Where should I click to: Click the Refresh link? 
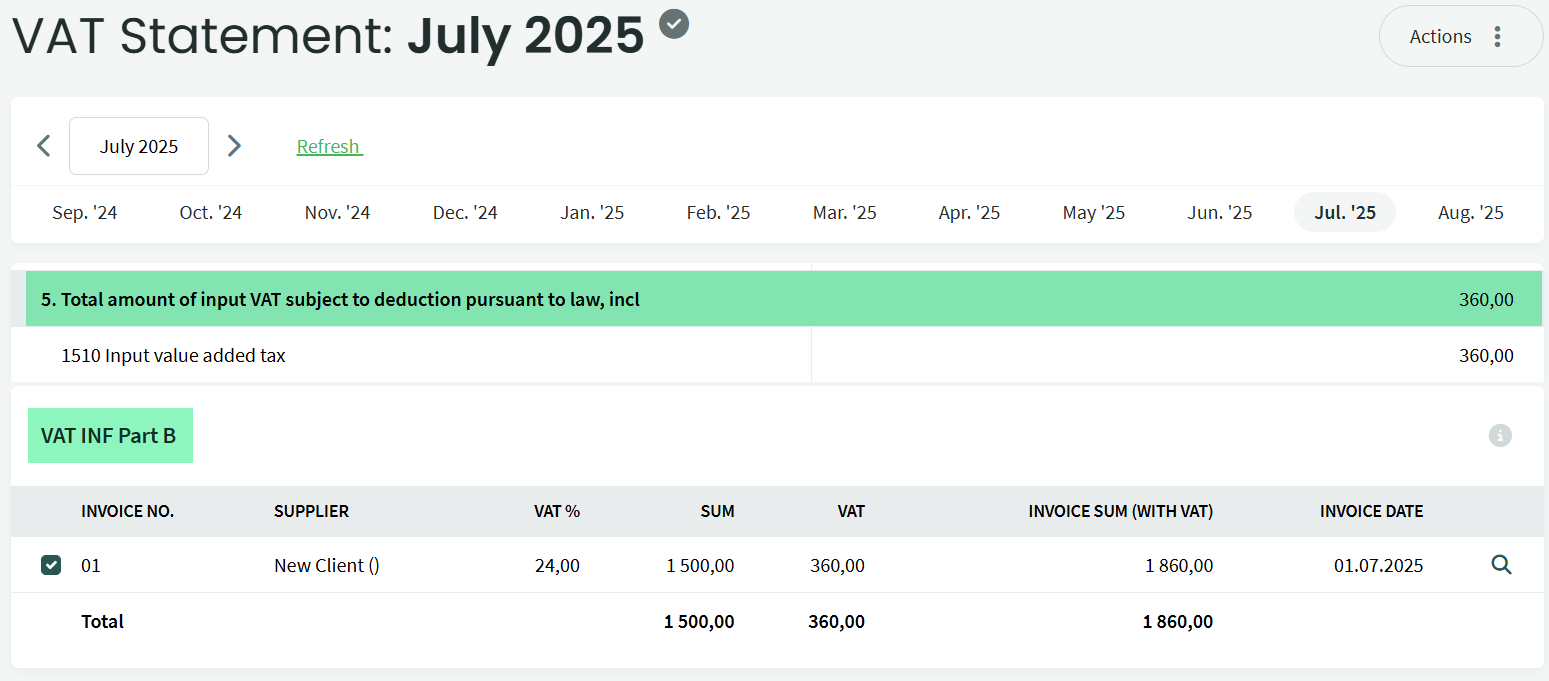(x=329, y=147)
